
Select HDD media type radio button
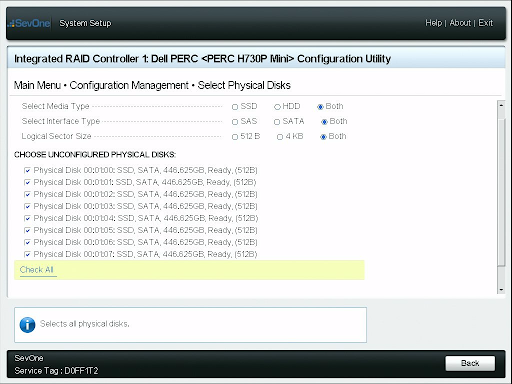click(x=277, y=107)
